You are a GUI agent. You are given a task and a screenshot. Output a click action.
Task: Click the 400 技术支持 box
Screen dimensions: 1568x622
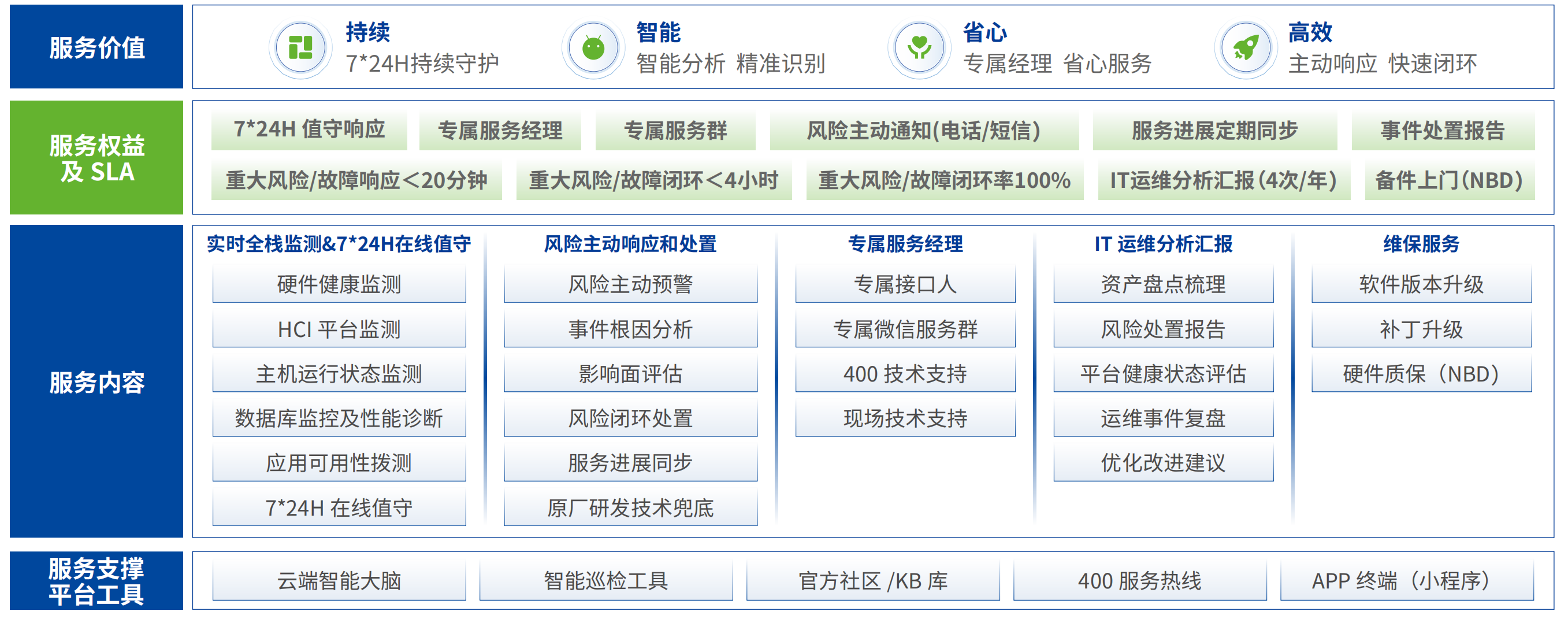point(905,373)
